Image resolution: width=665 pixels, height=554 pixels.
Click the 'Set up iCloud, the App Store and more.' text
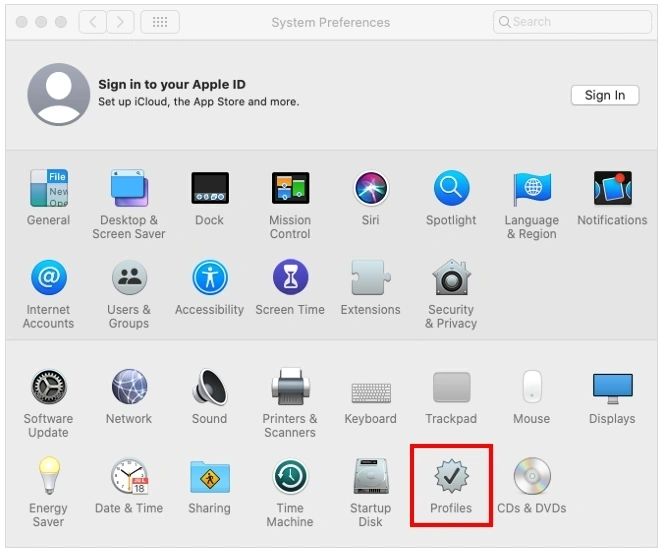[x=198, y=102]
